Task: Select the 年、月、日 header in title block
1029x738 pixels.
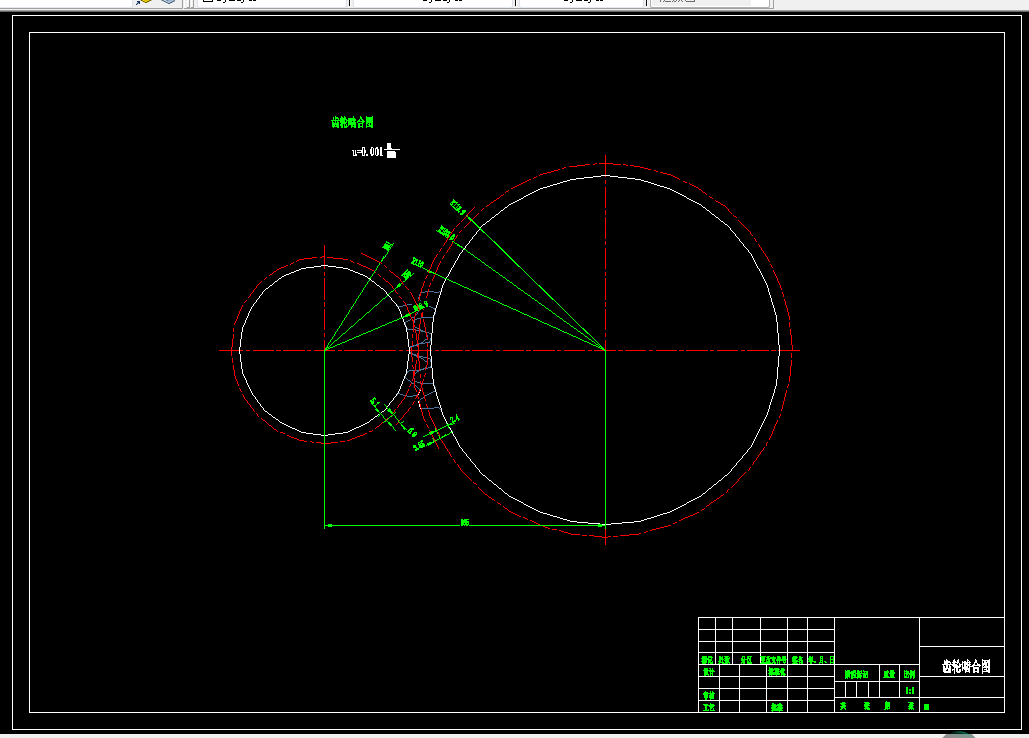Action: 821,660
